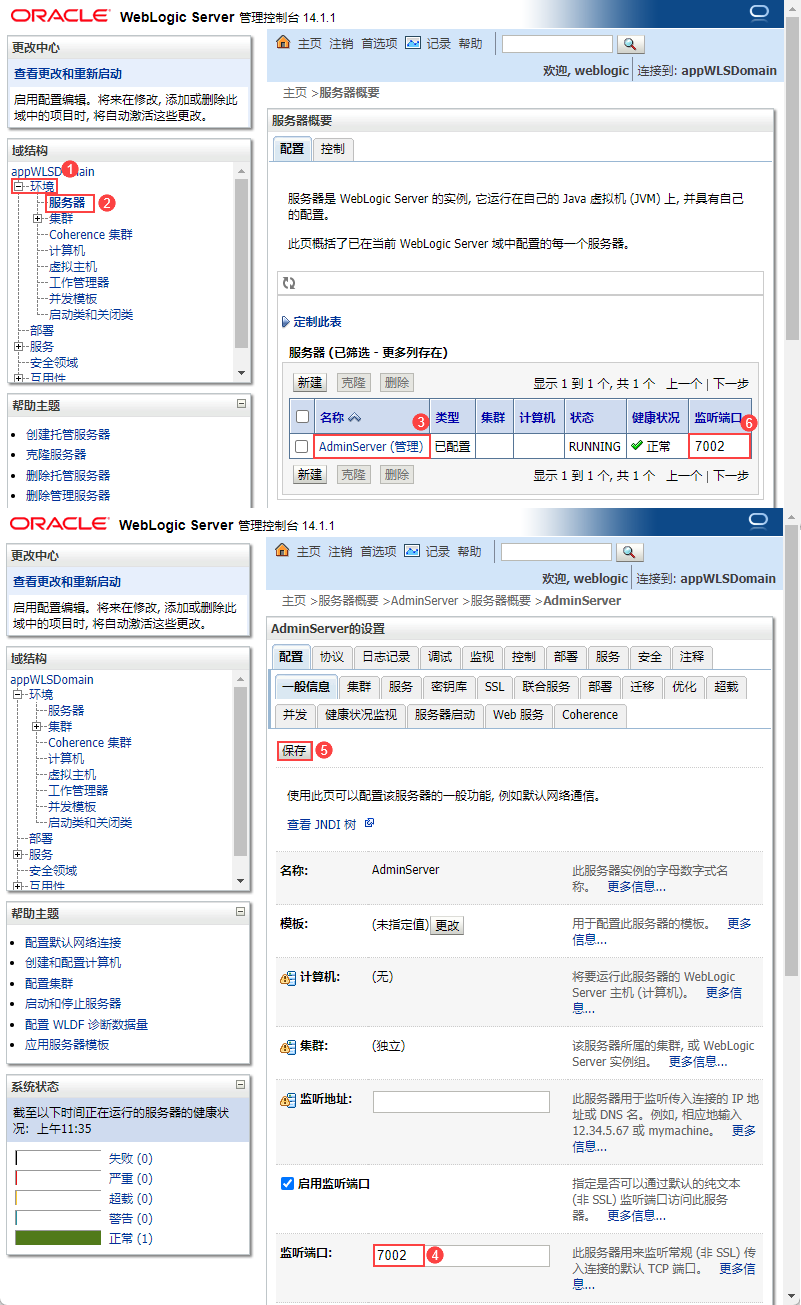Expand 集群 node in upper domain tree
Image resolution: width=801 pixels, height=1305 pixels.
pyautogui.click(x=37, y=218)
